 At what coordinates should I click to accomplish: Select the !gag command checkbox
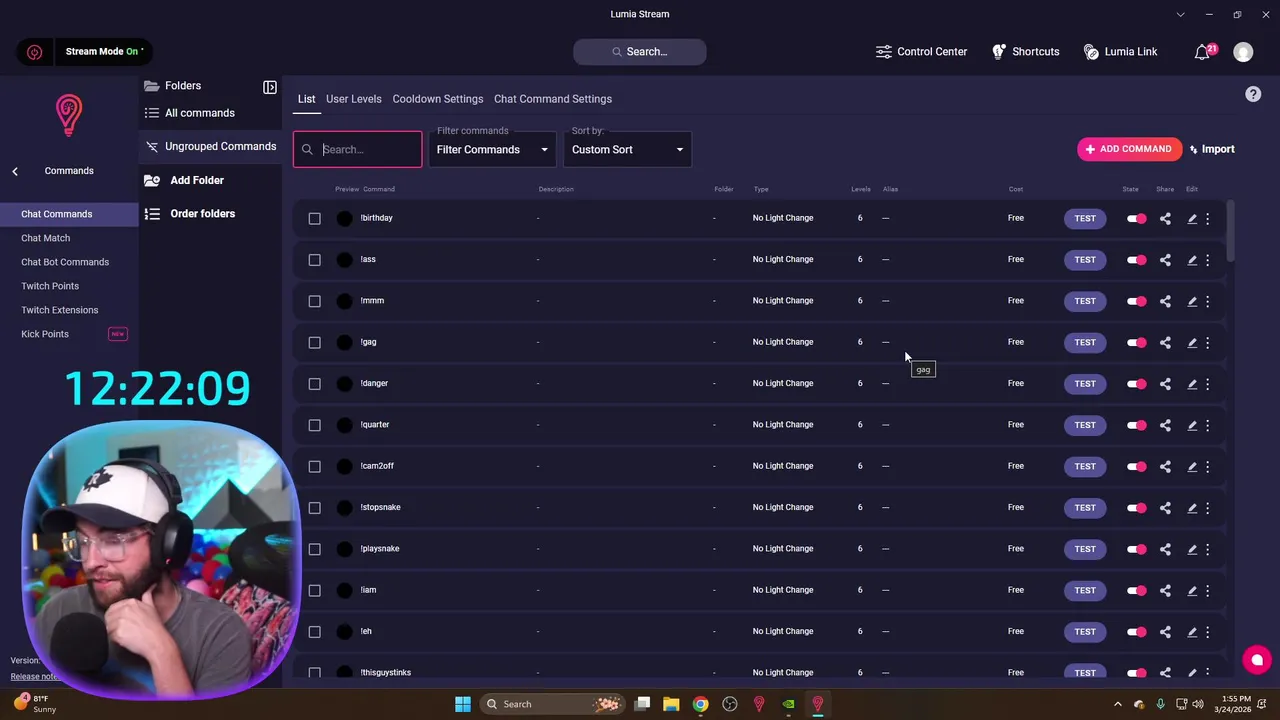(315, 342)
